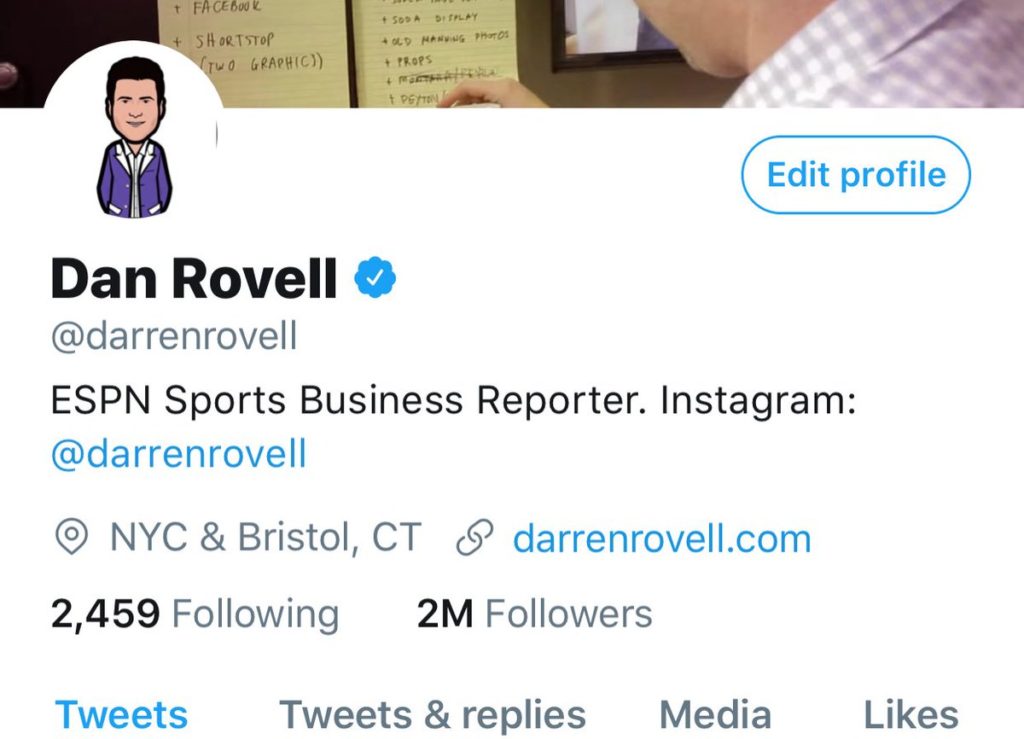Screen dimensions: 1024x739
Task: Switch to the Tweets tab
Action: point(121,715)
